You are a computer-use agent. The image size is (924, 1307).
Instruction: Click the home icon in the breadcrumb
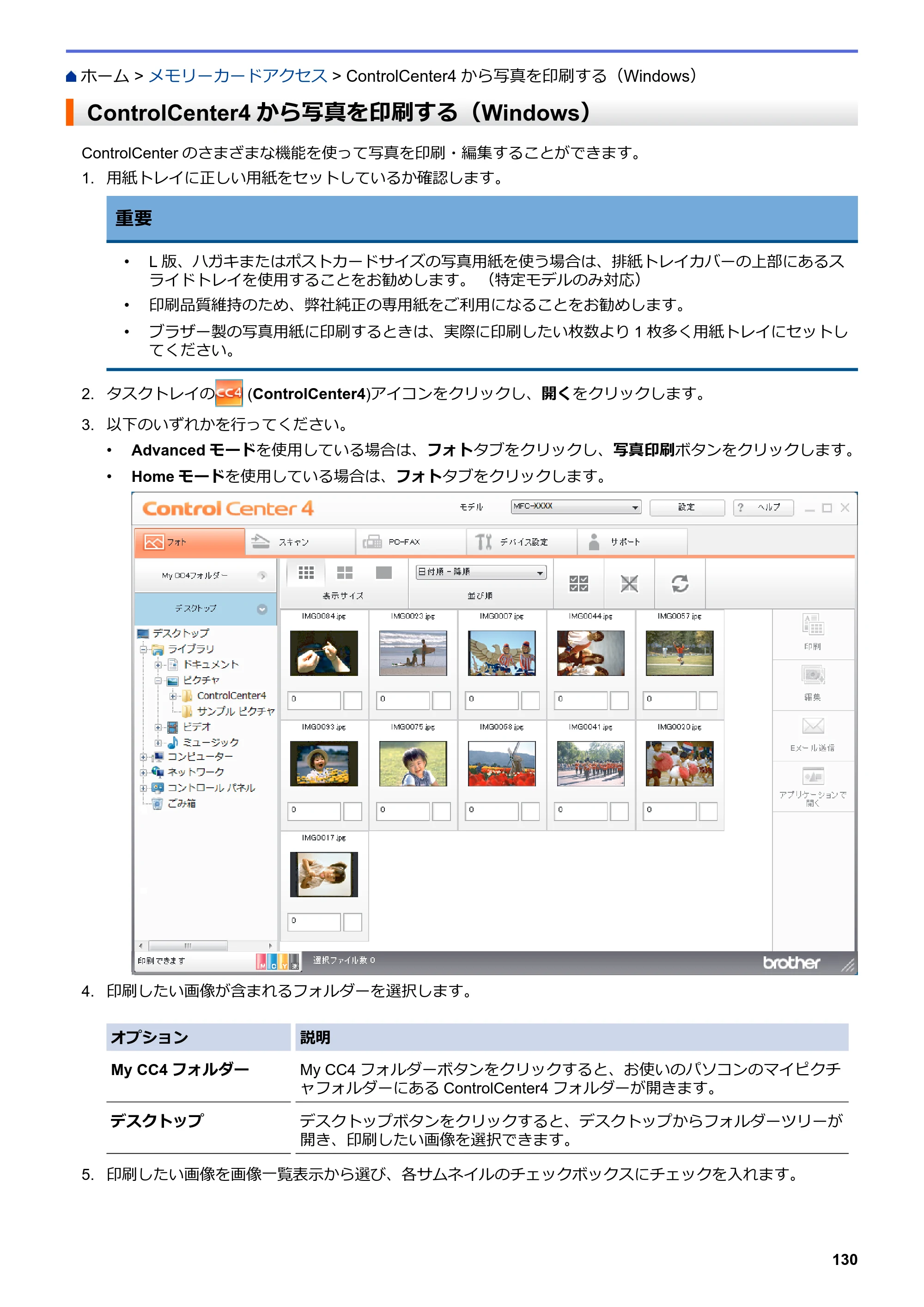71,76
